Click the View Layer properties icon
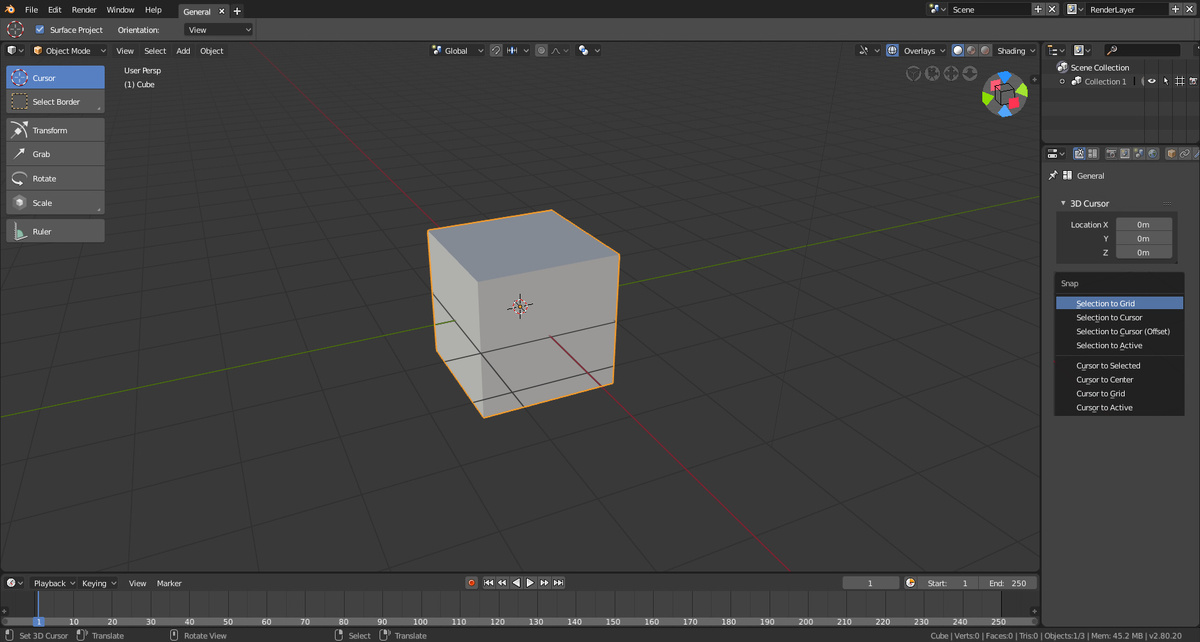 [x=1125, y=153]
